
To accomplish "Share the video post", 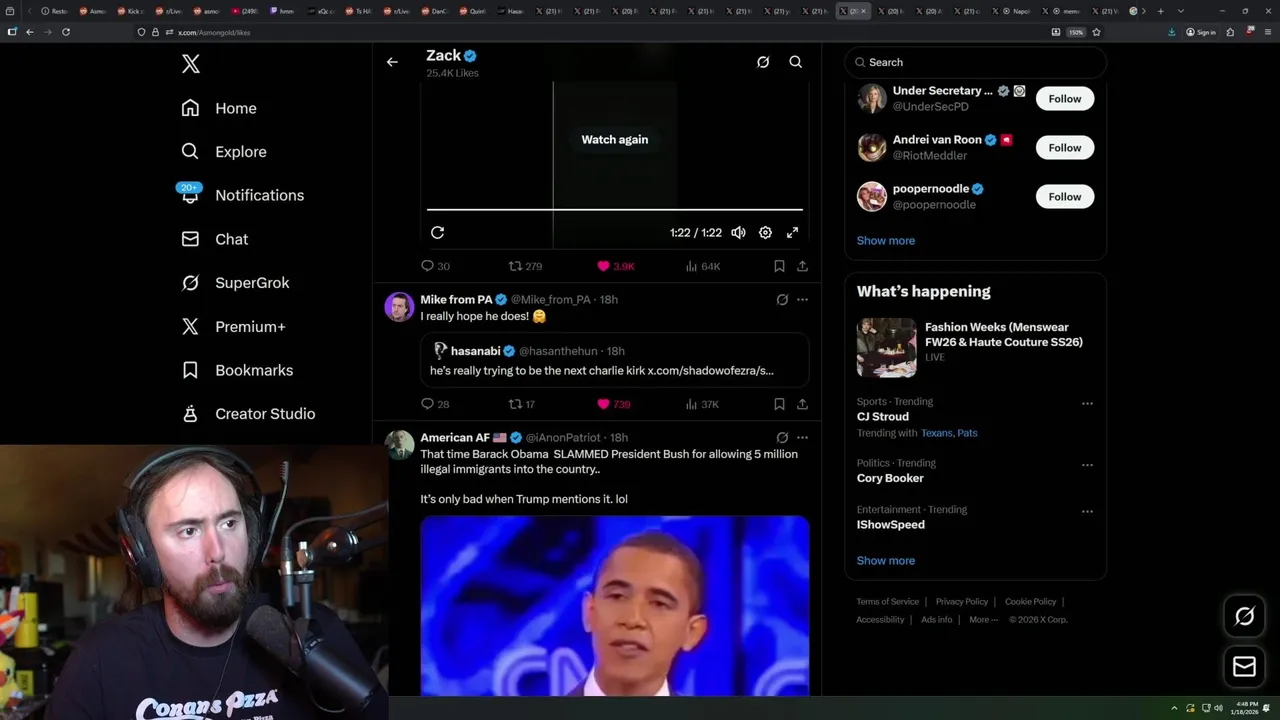I will (802, 266).
